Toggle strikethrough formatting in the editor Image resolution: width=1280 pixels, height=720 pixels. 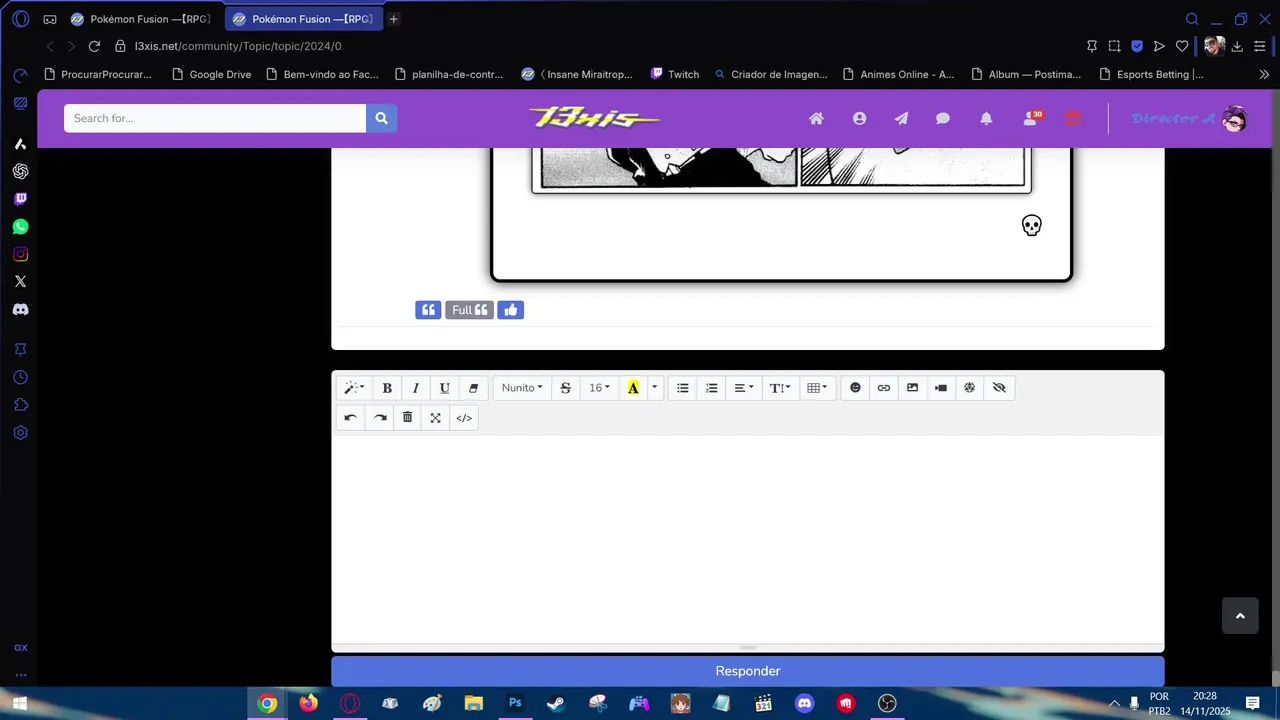565,388
